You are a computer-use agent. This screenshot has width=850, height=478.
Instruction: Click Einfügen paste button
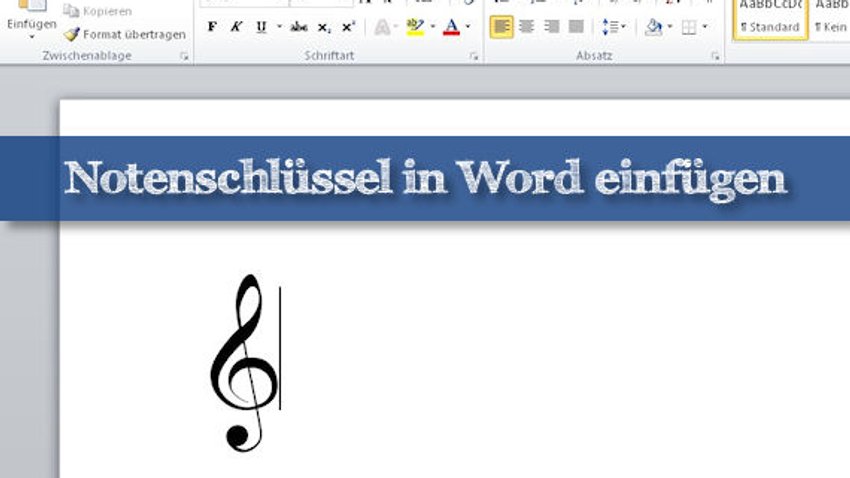pos(31,21)
